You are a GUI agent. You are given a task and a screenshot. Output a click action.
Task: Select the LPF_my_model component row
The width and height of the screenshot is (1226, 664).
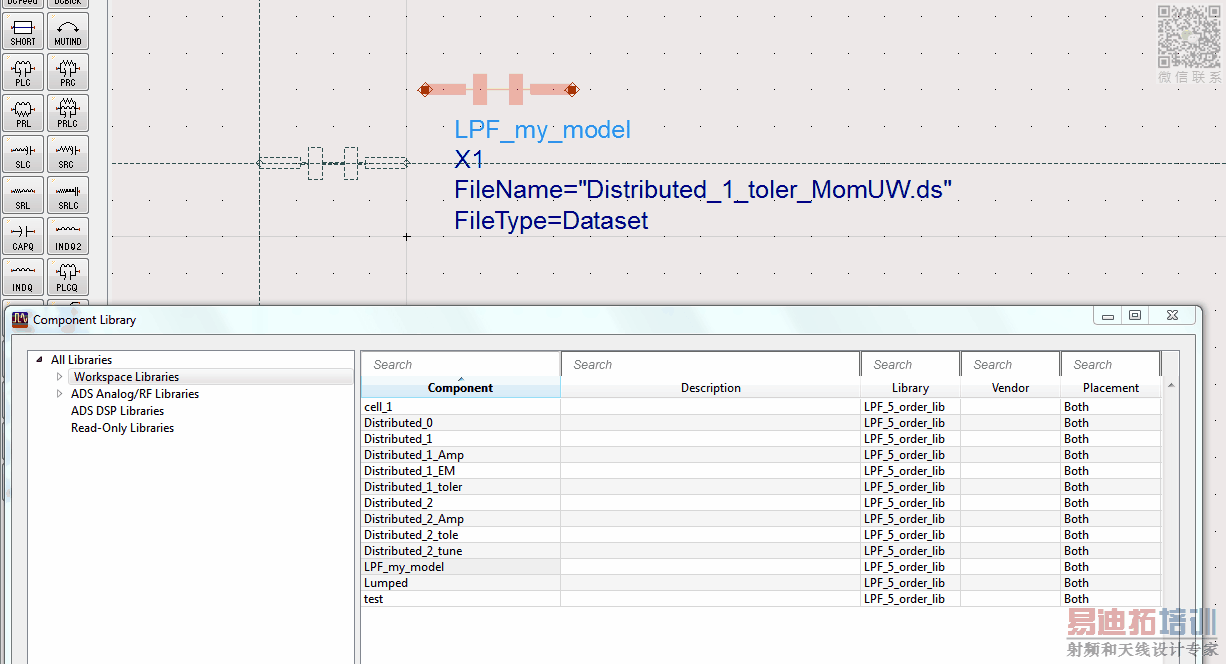(404, 567)
